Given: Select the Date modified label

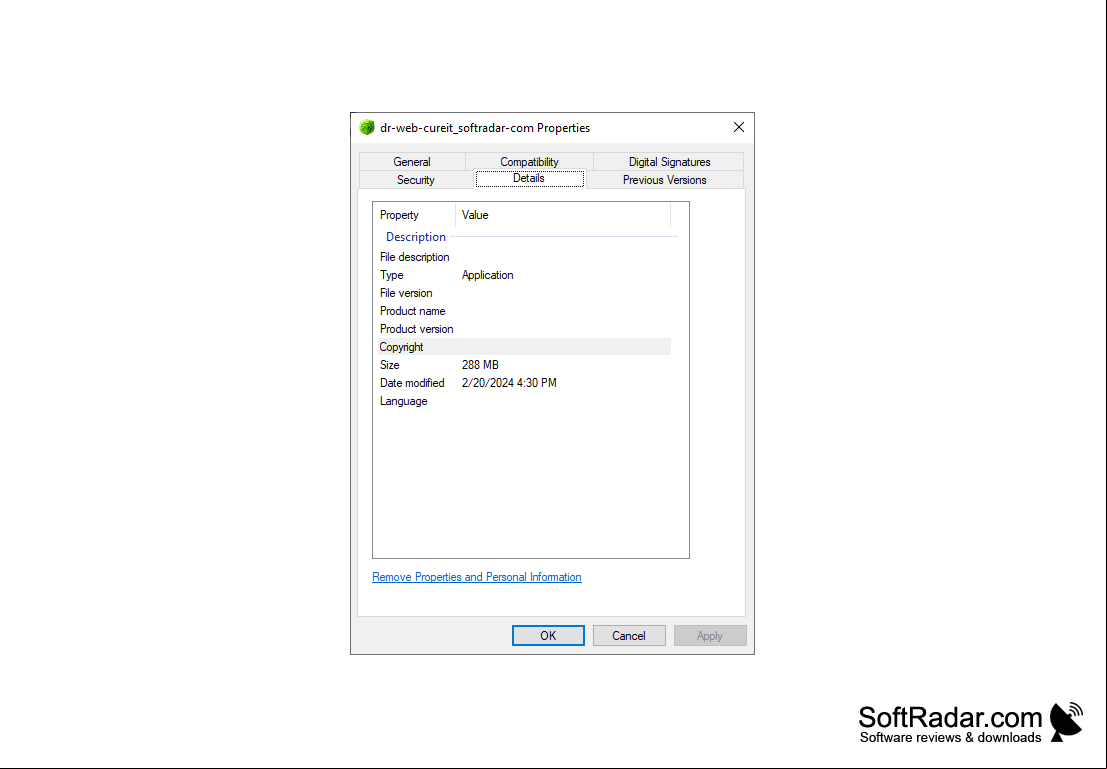Looking at the screenshot, I should point(412,383).
